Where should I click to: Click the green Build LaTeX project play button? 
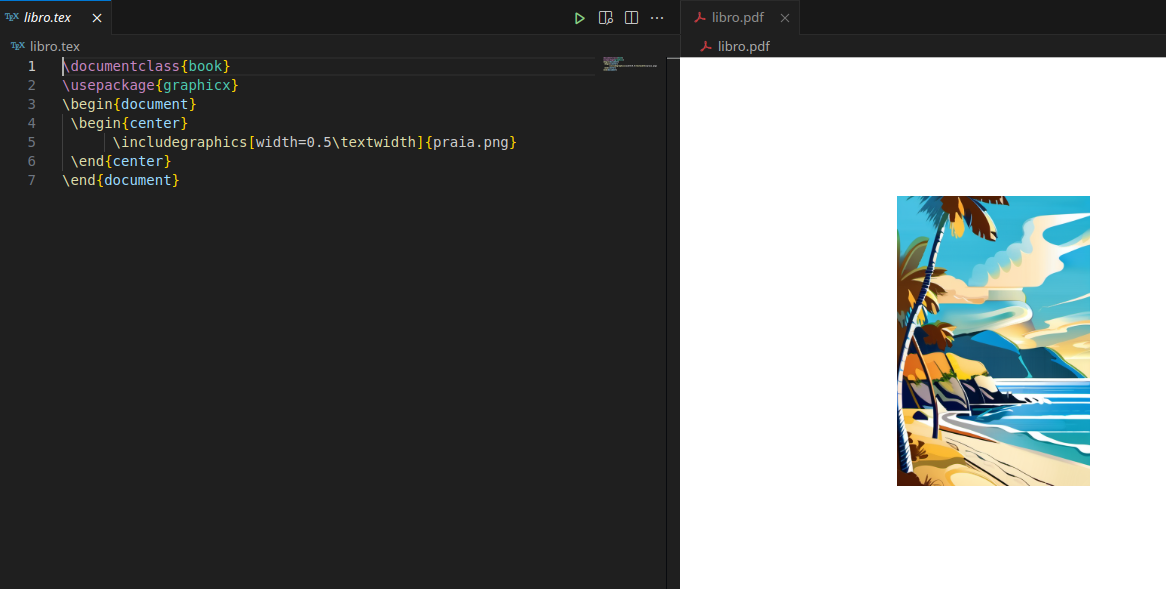(x=579, y=18)
